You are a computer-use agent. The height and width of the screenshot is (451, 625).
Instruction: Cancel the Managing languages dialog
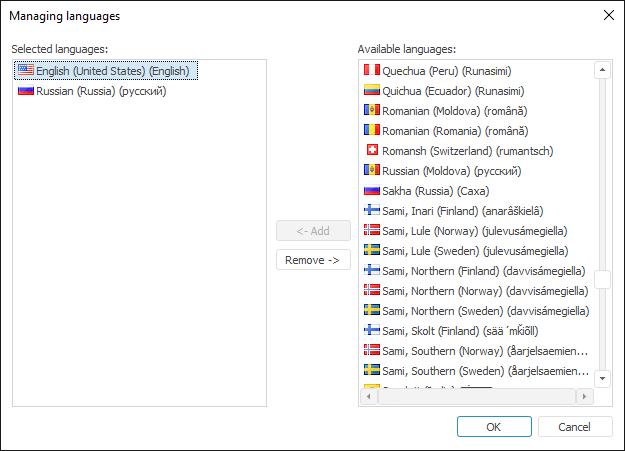575,427
